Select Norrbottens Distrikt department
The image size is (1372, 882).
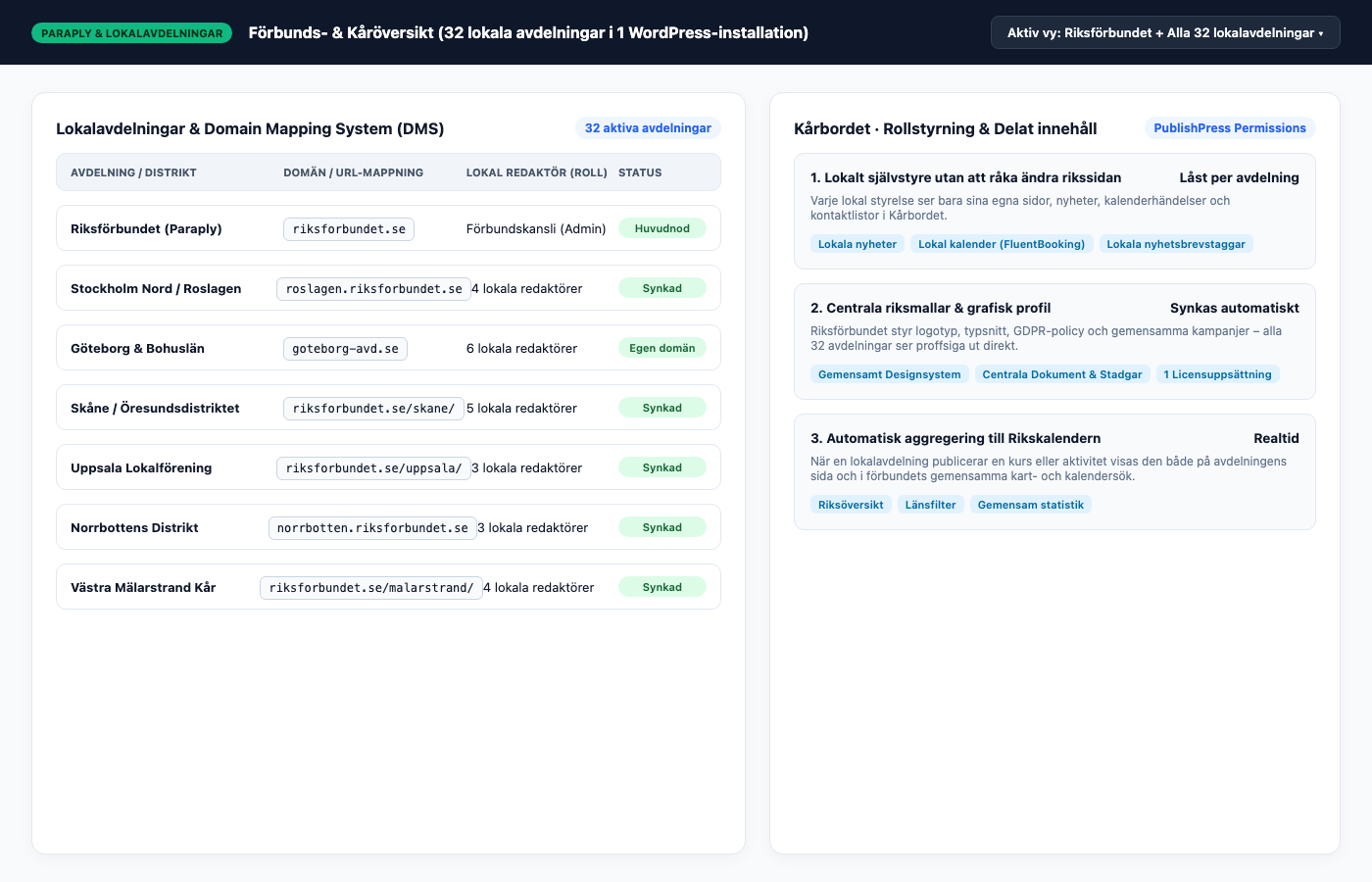134,527
